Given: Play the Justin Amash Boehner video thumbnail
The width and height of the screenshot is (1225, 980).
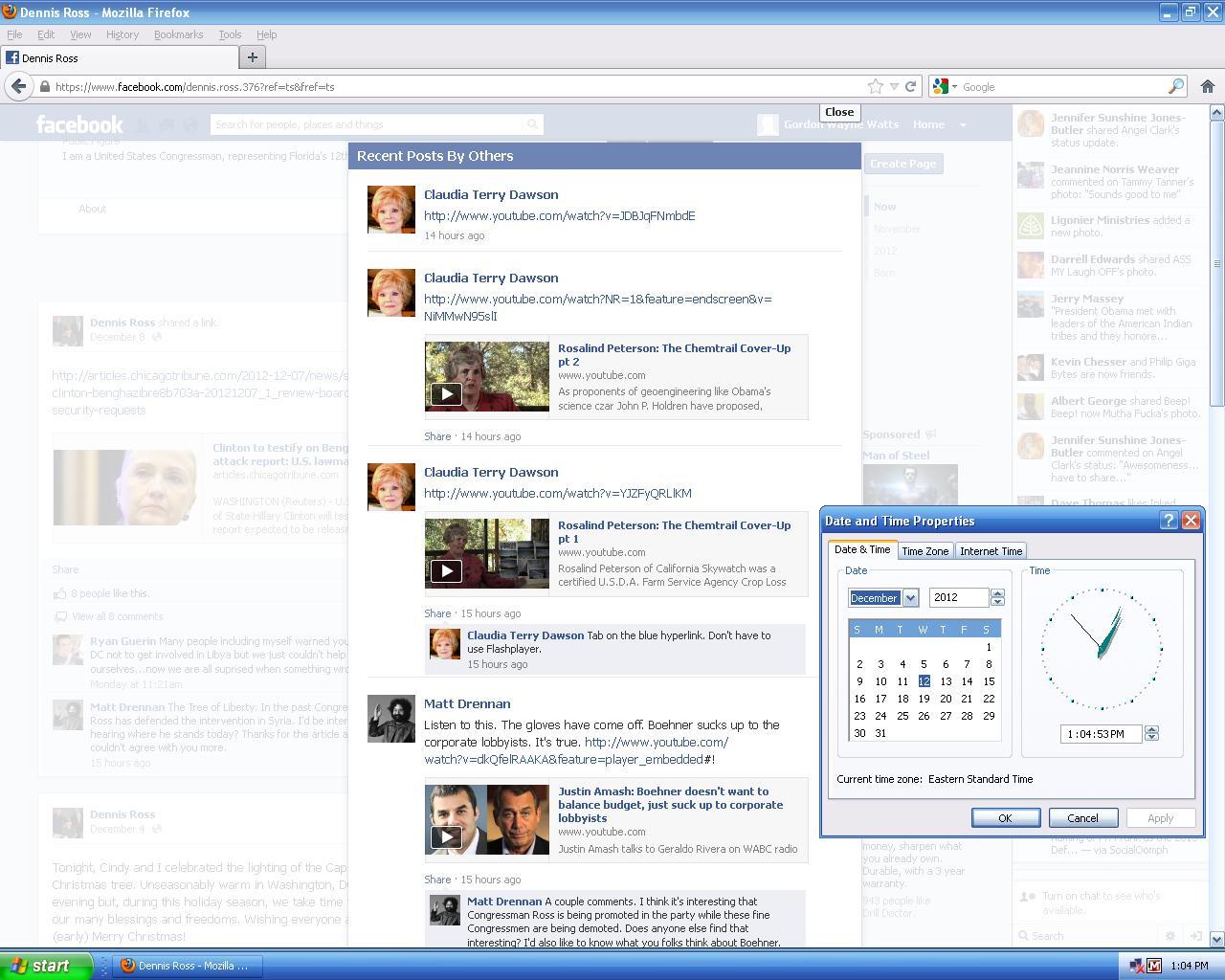Looking at the screenshot, I should click(487, 820).
